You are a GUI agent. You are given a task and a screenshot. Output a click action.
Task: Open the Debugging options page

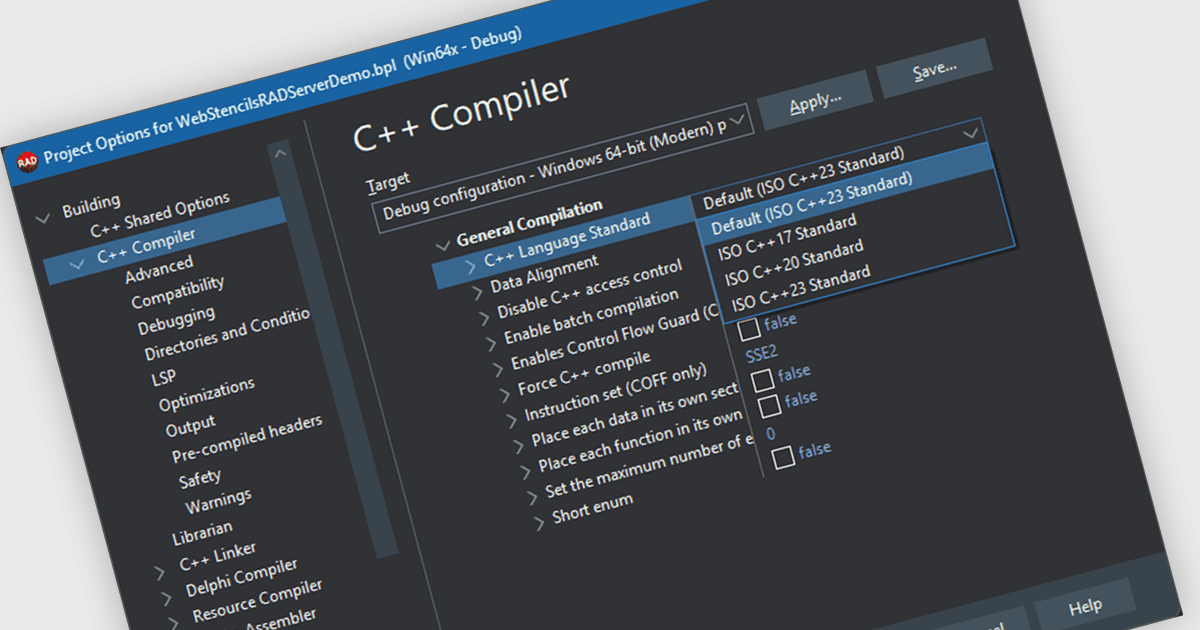(x=176, y=320)
